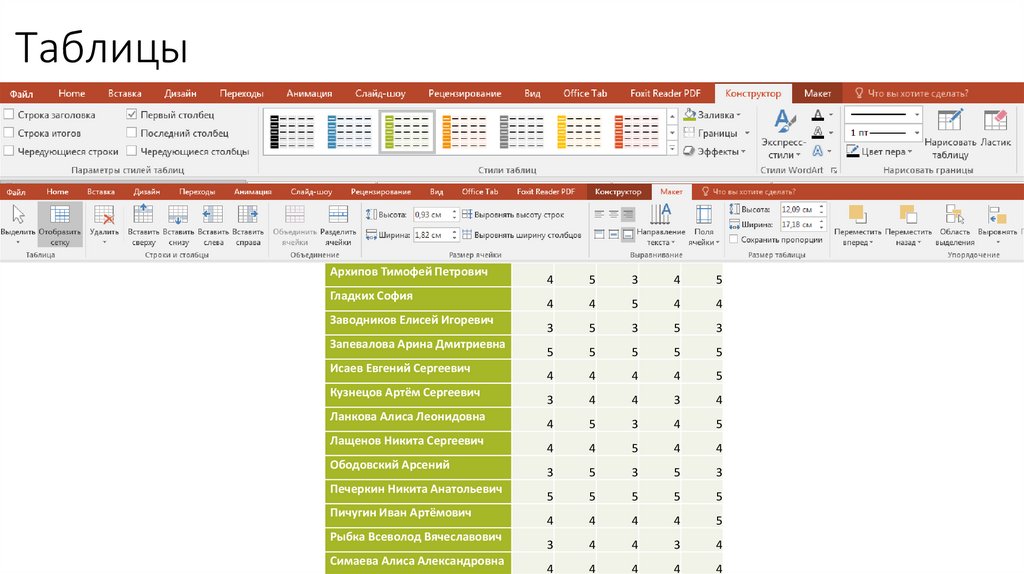Click the table height field 12,09 см
The width and height of the screenshot is (1024, 574).
coord(799,210)
